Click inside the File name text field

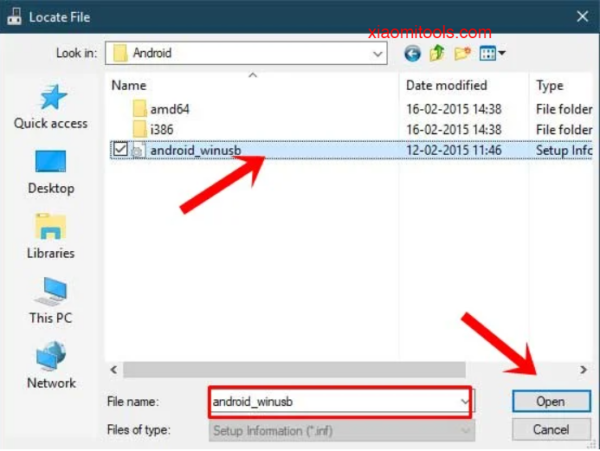click(x=330, y=401)
